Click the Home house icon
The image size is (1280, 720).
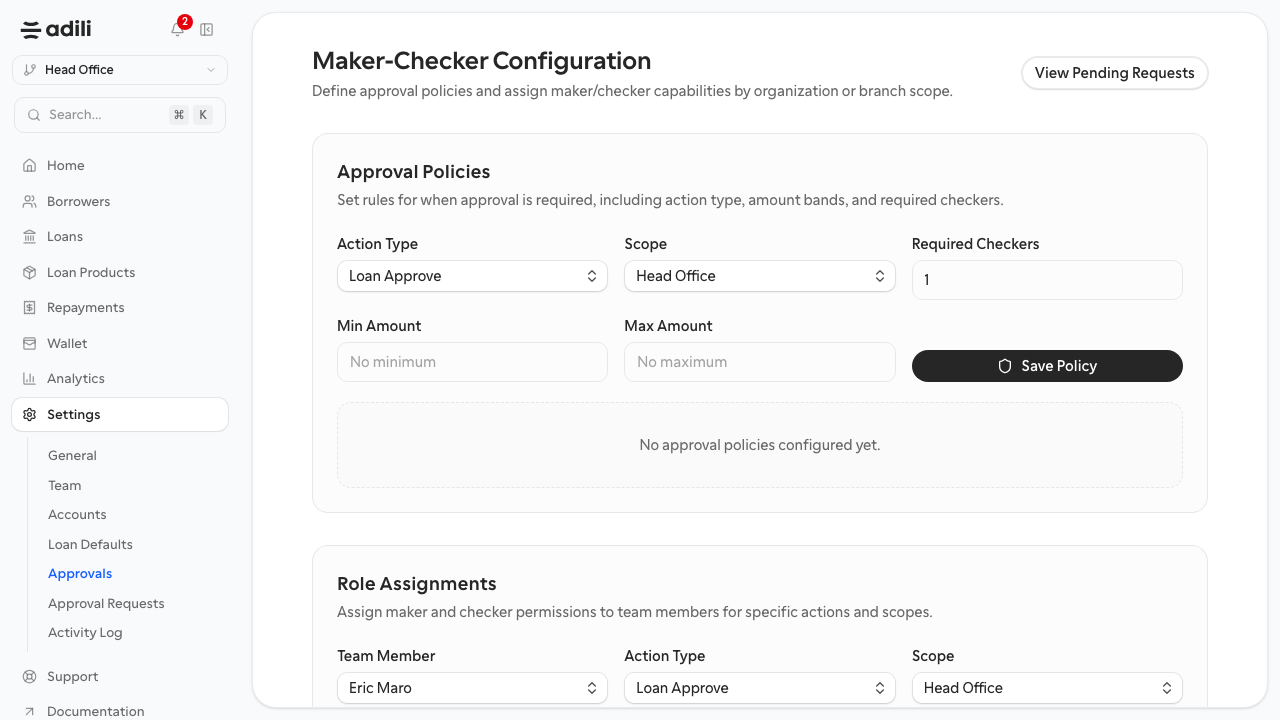click(30, 166)
